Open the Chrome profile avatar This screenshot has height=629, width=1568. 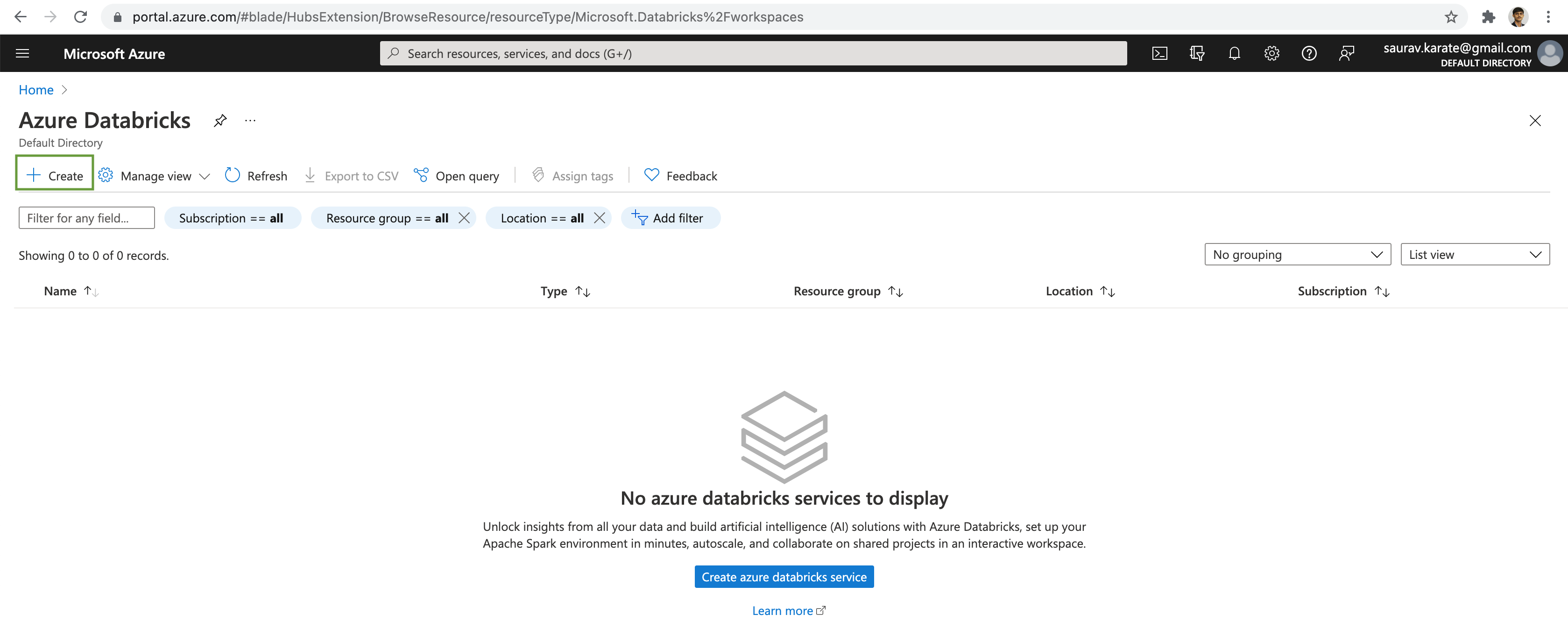tap(1518, 17)
